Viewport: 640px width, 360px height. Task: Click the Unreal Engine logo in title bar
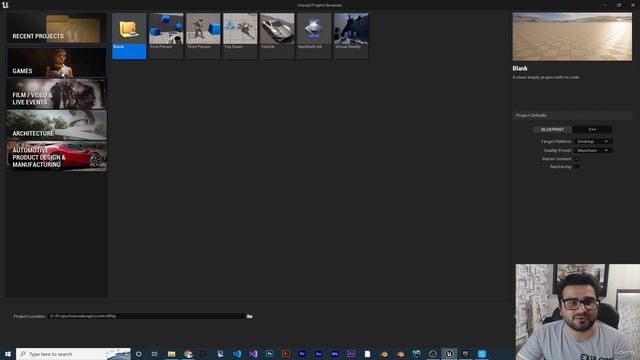click(x=5, y=5)
